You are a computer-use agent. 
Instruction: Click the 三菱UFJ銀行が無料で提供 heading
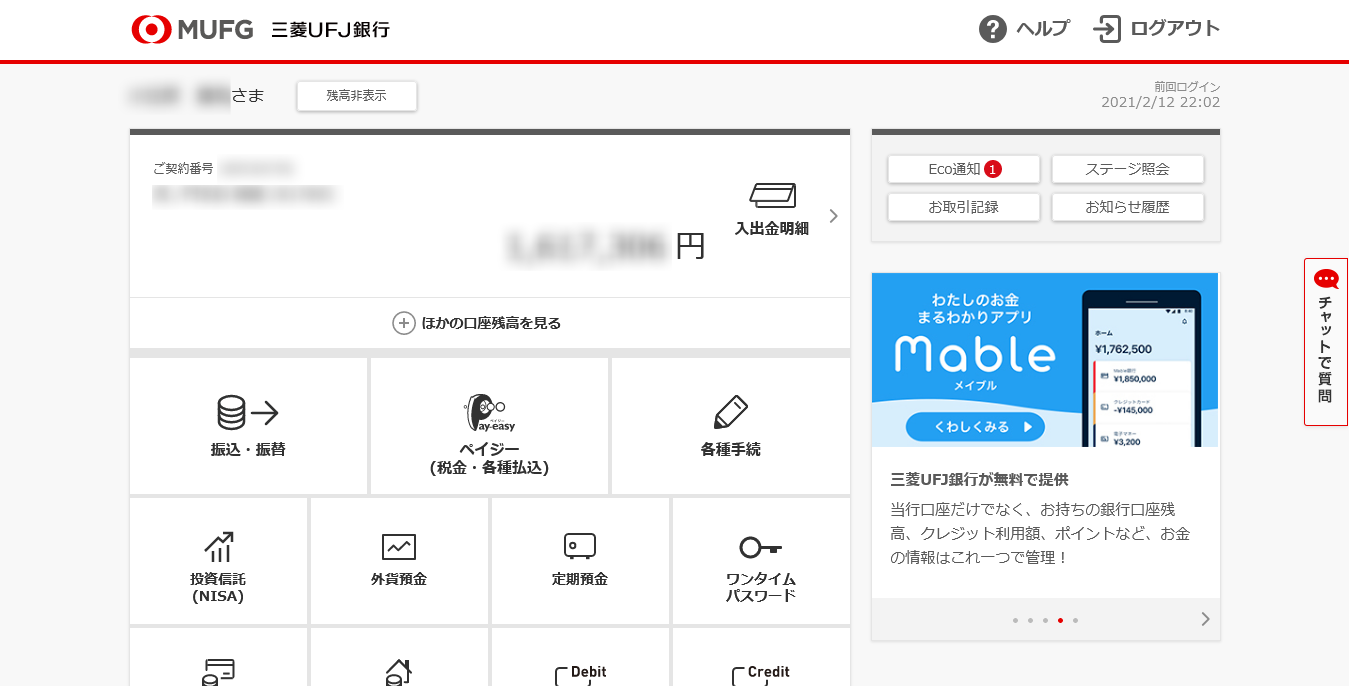(x=979, y=479)
